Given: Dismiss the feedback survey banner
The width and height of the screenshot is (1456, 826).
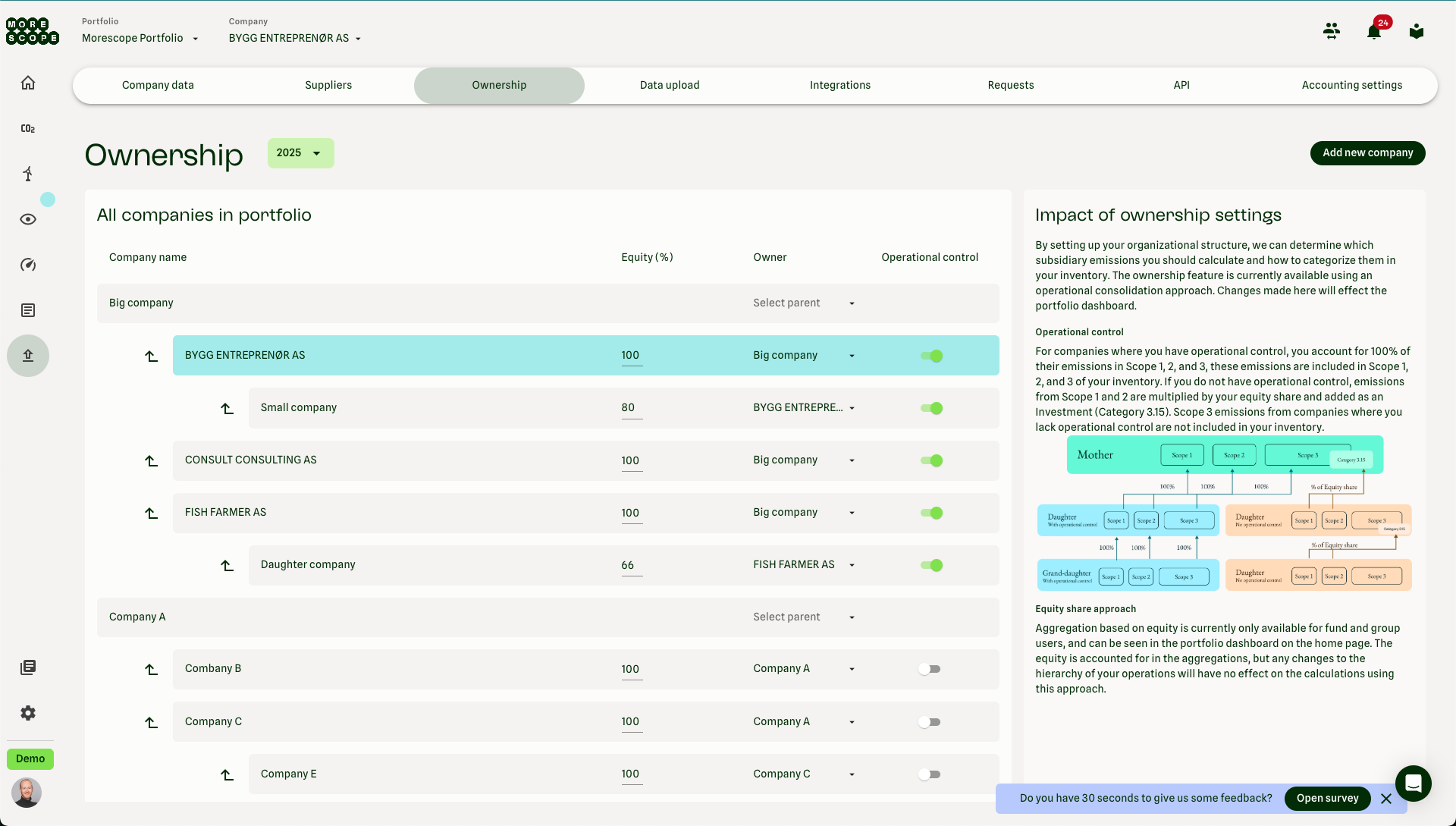Looking at the screenshot, I should 1386,799.
